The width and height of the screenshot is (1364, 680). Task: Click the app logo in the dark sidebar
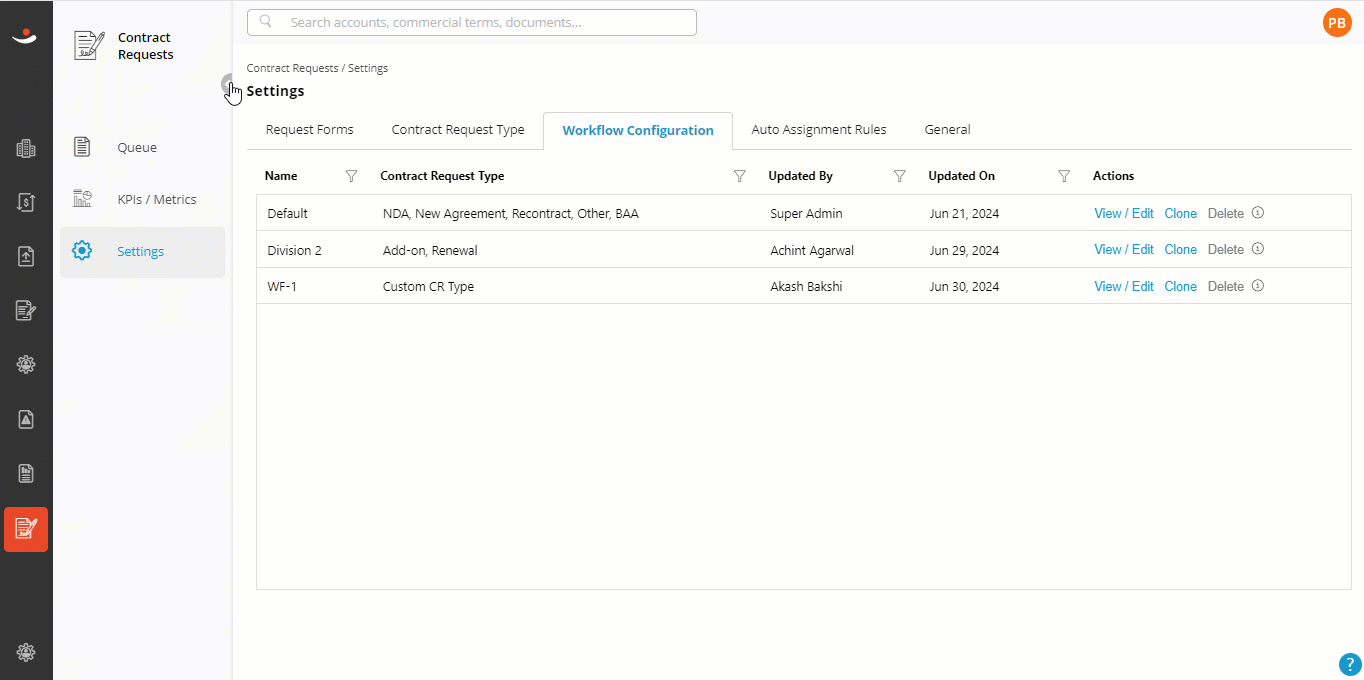pyautogui.click(x=25, y=37)
